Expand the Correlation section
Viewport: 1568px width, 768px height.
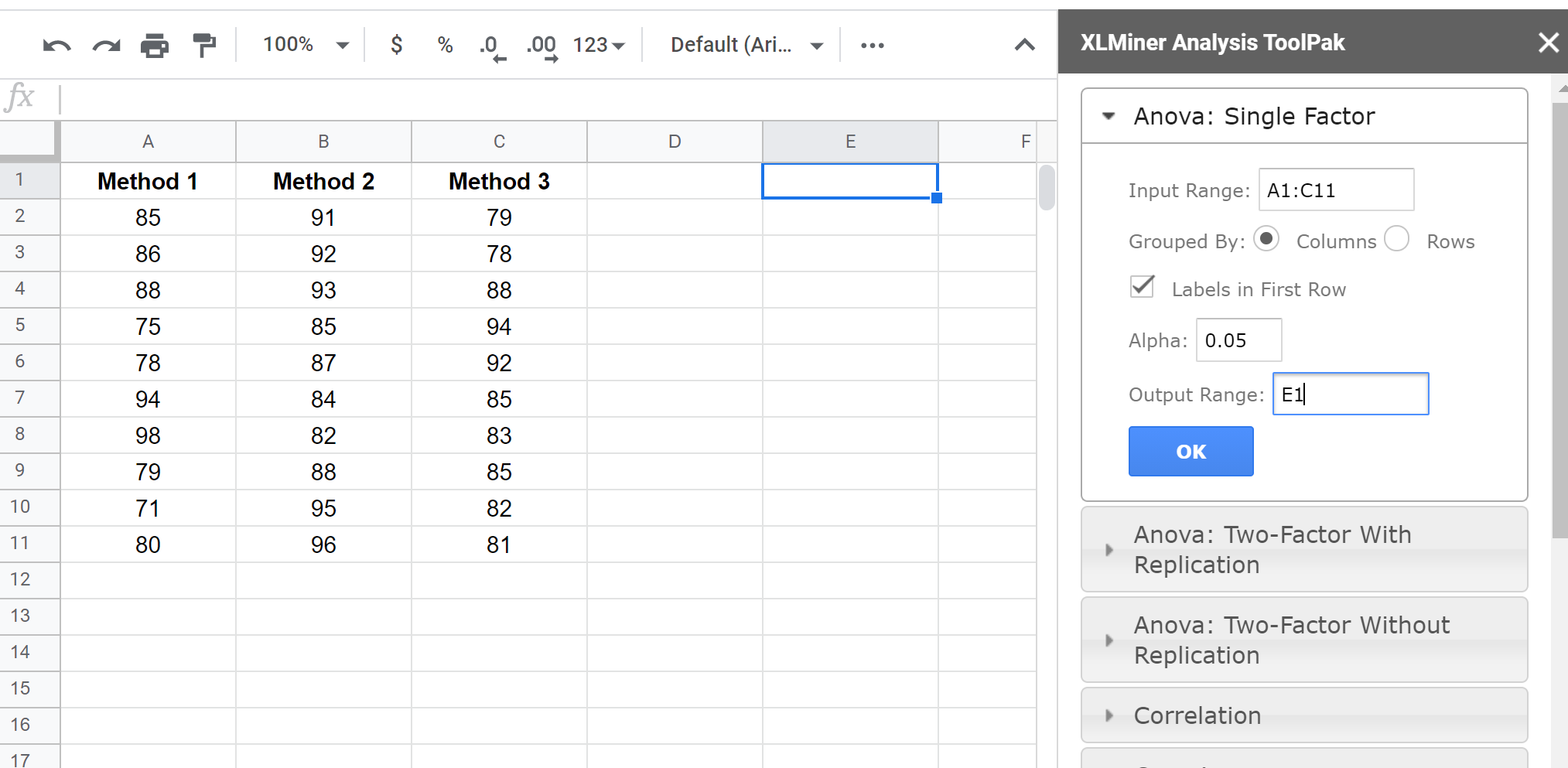coord(1304,715)
